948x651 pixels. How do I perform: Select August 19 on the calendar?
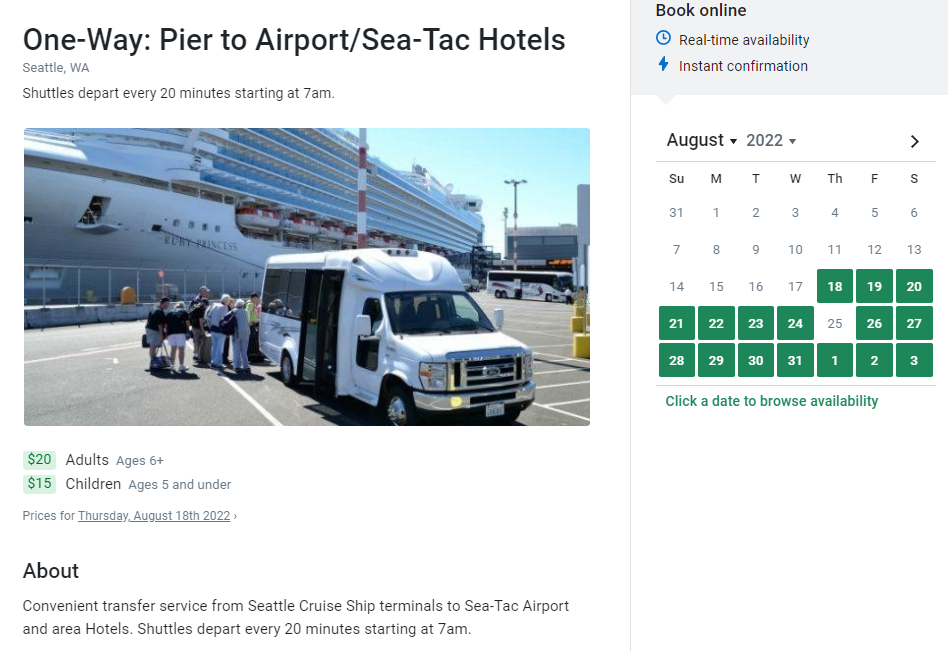(x=874, y=286)
